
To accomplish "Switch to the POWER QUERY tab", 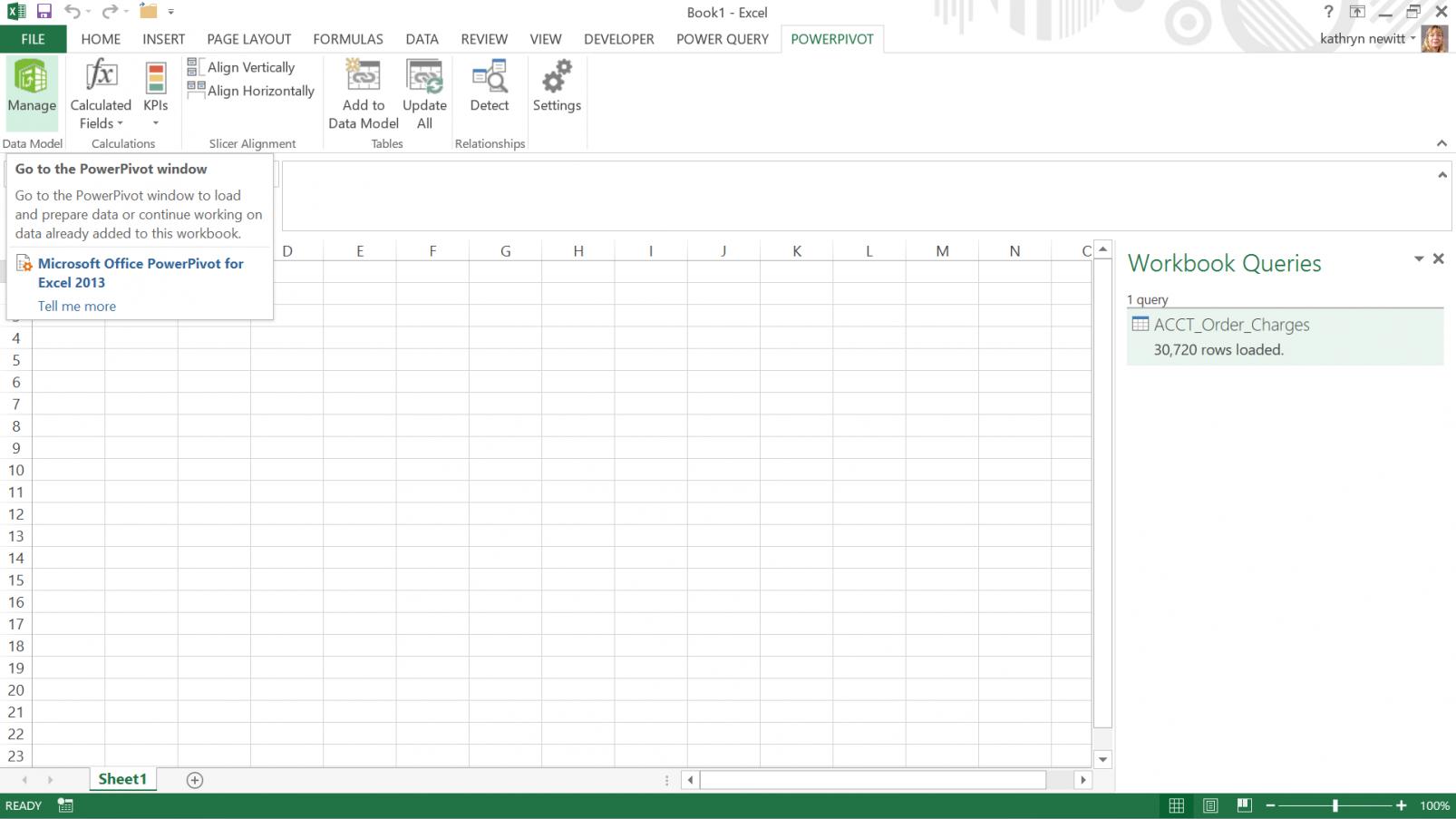I will tap(723, 39).
